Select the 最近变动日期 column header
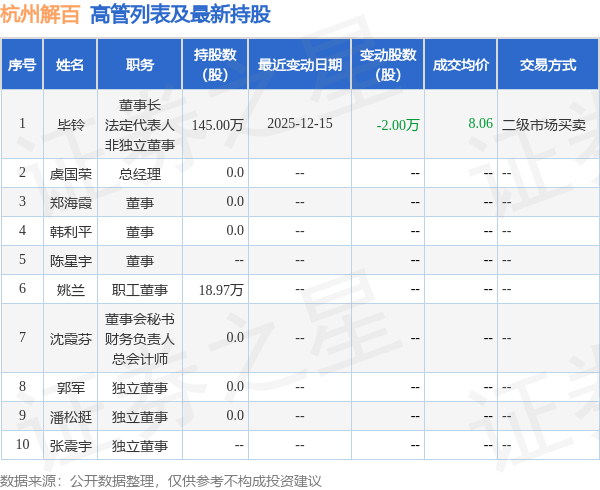 300,64
